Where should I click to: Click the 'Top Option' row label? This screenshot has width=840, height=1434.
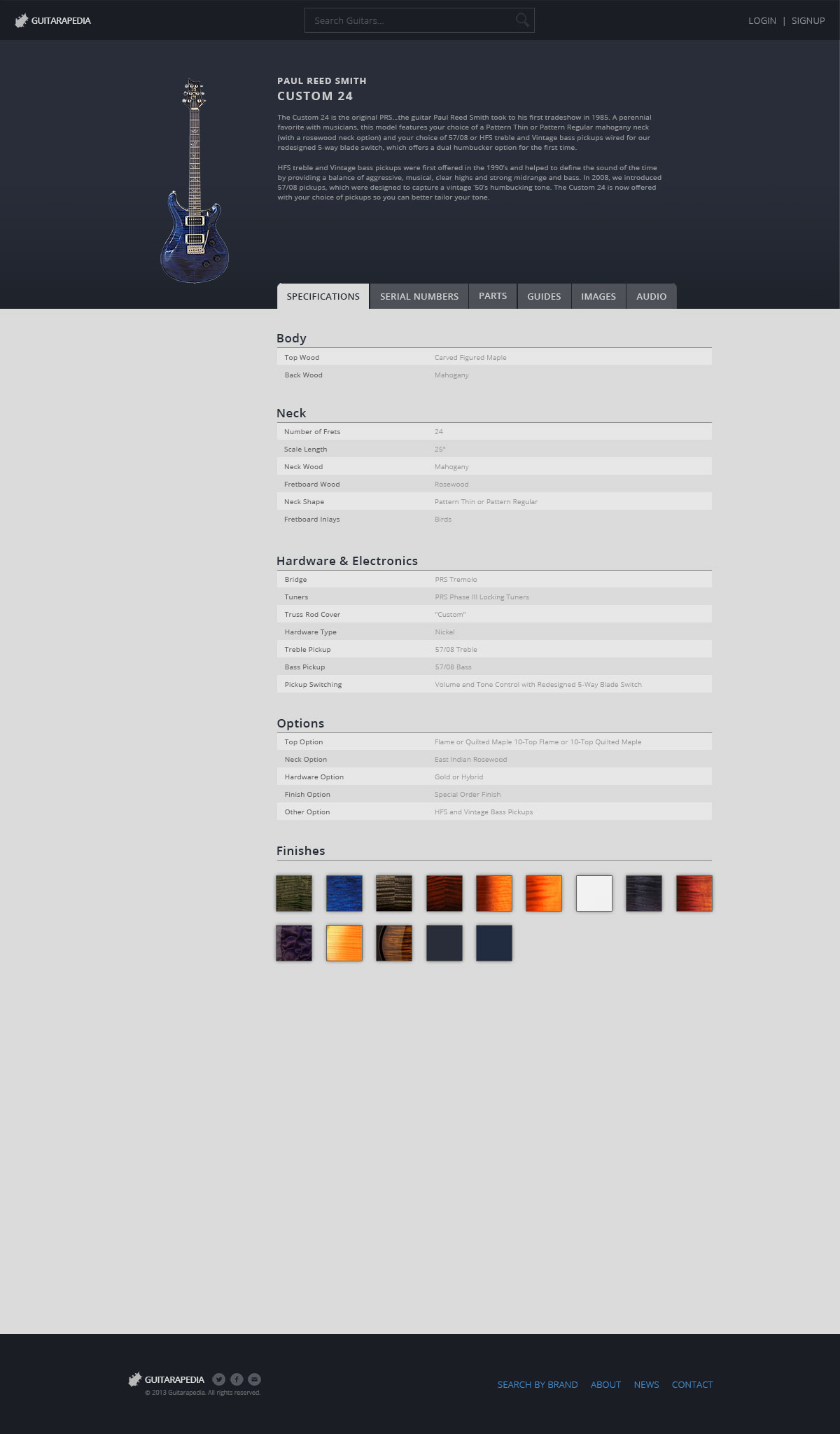304,742
